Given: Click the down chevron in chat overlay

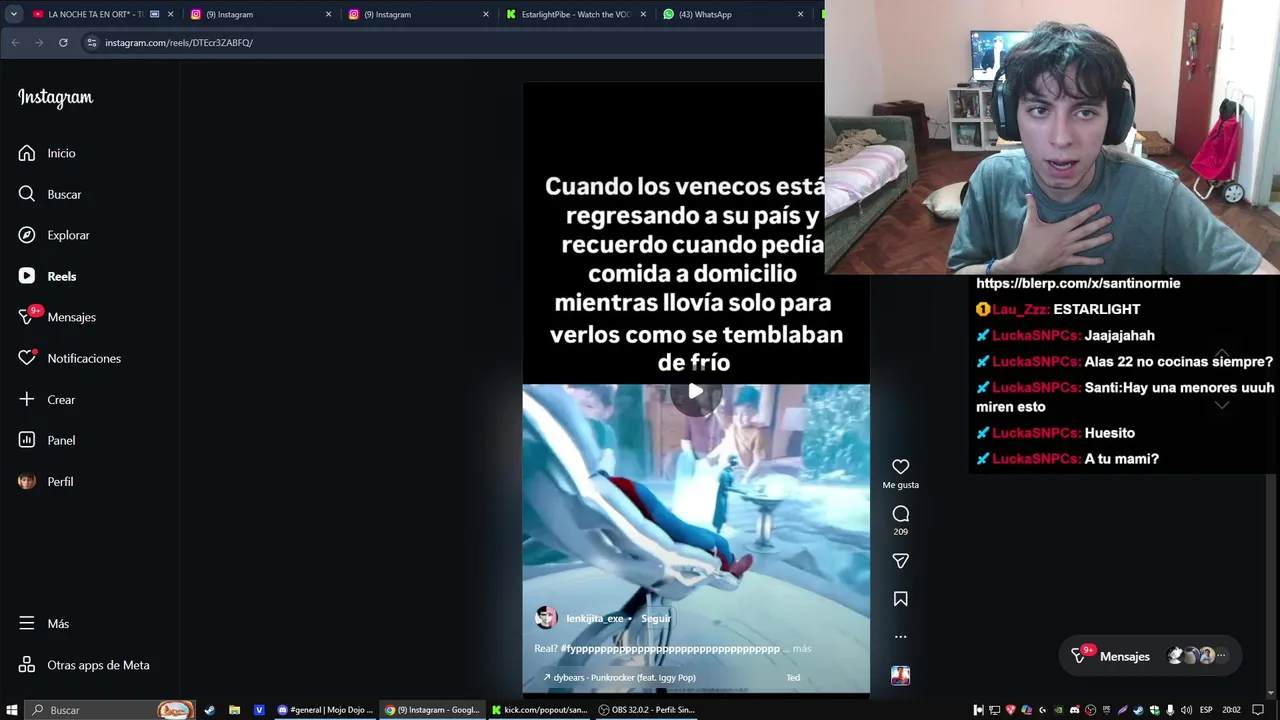Looking at the screenshot, I should click(1222, 405).
